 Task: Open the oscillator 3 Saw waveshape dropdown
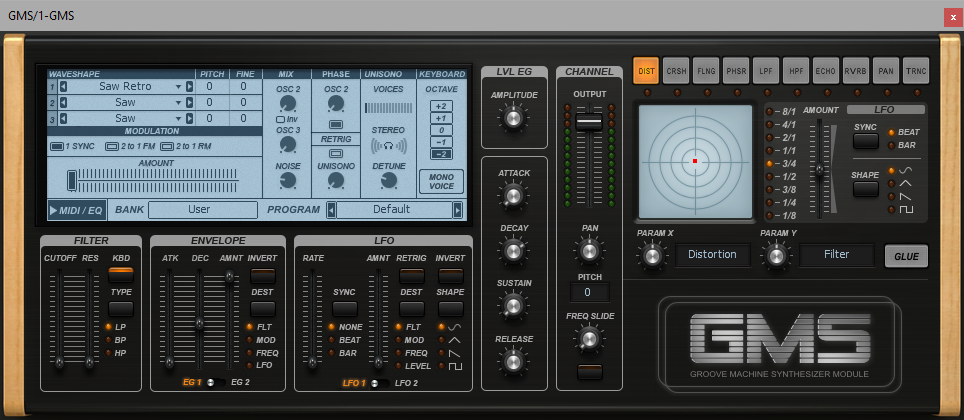click(x=125, y=118)
